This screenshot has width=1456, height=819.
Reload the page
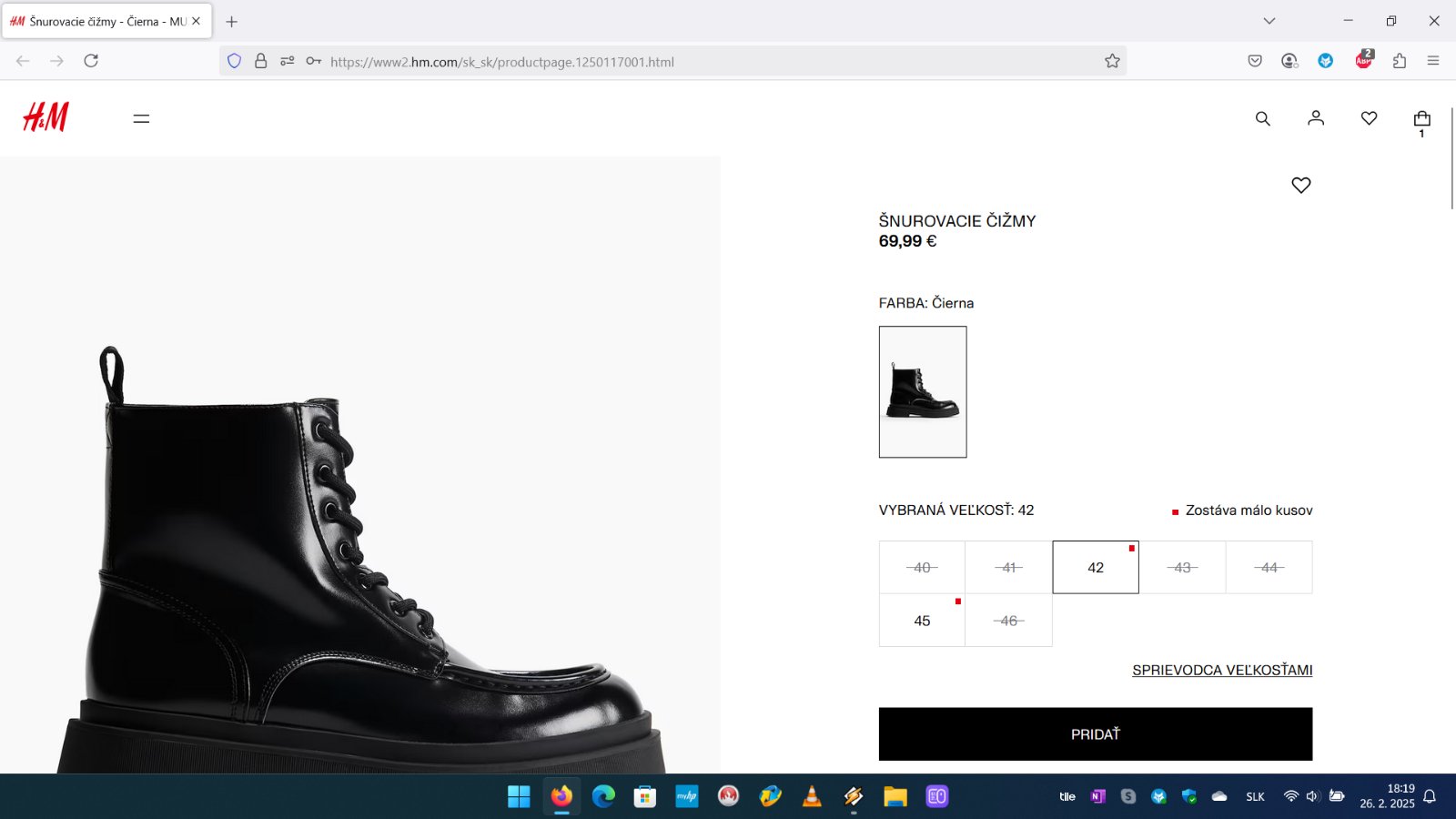click(91, 61)
